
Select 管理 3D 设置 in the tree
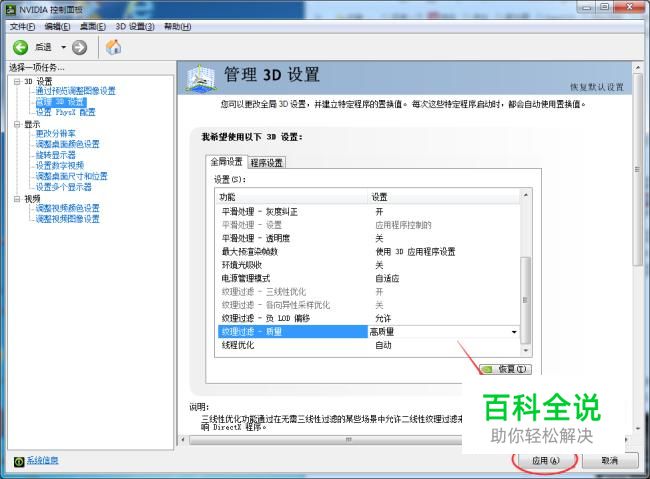[x=61, y=102]
